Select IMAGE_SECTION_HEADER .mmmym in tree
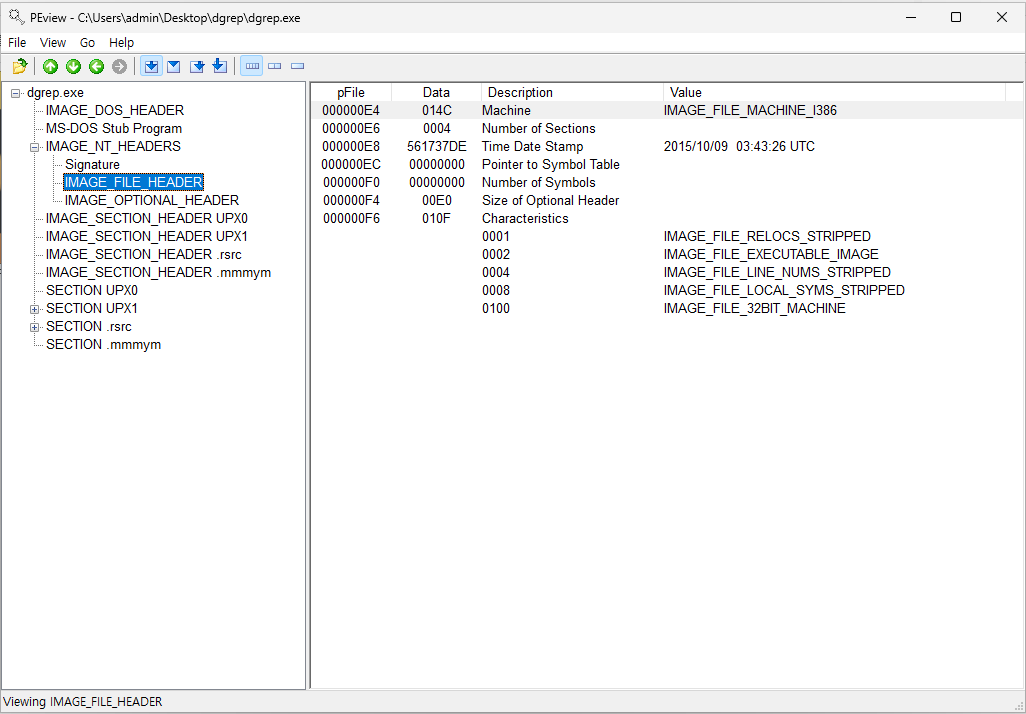 [x=158, y=272]
